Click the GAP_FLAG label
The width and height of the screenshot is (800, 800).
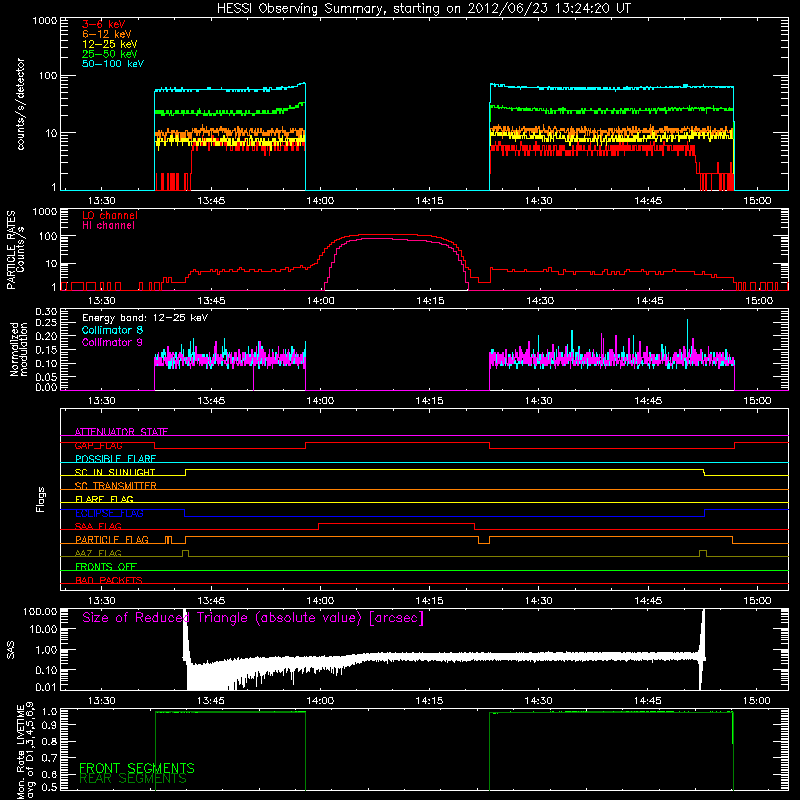pos(98,445)
